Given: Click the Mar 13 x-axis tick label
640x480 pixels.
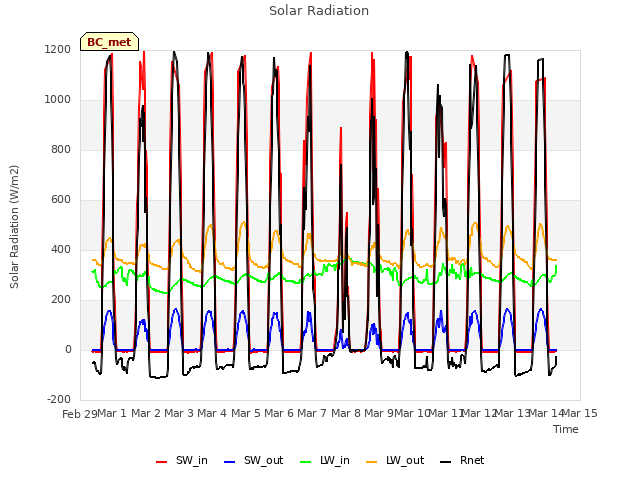Looking at the screenshot, I should (x=513, y=413).
